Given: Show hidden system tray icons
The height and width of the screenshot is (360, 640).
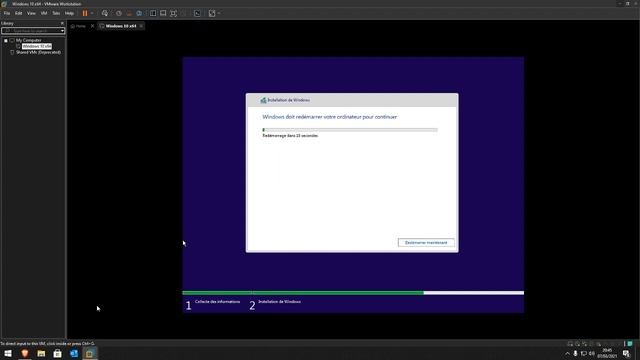Looking at the screenshot, I should tap(567, 353).
